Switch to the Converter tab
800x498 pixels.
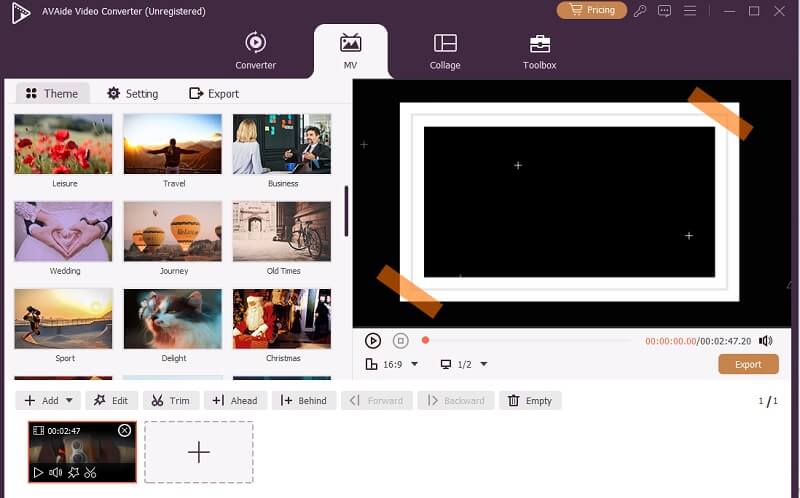point(255,51)
